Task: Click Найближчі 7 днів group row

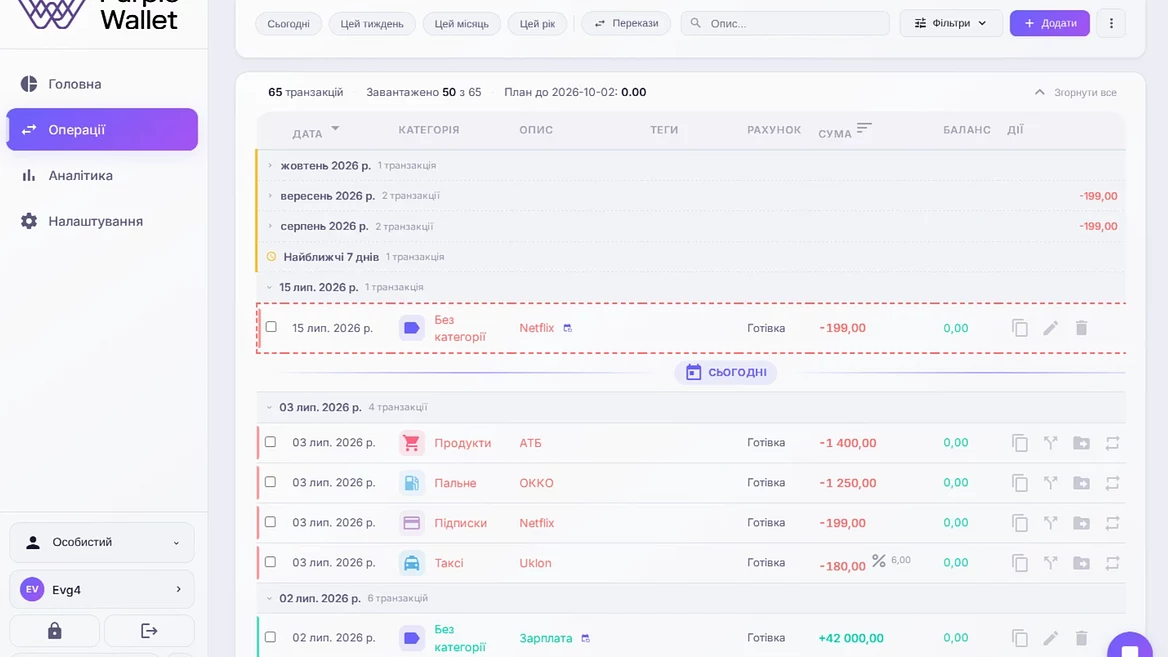Action: (x=691, y=256)
